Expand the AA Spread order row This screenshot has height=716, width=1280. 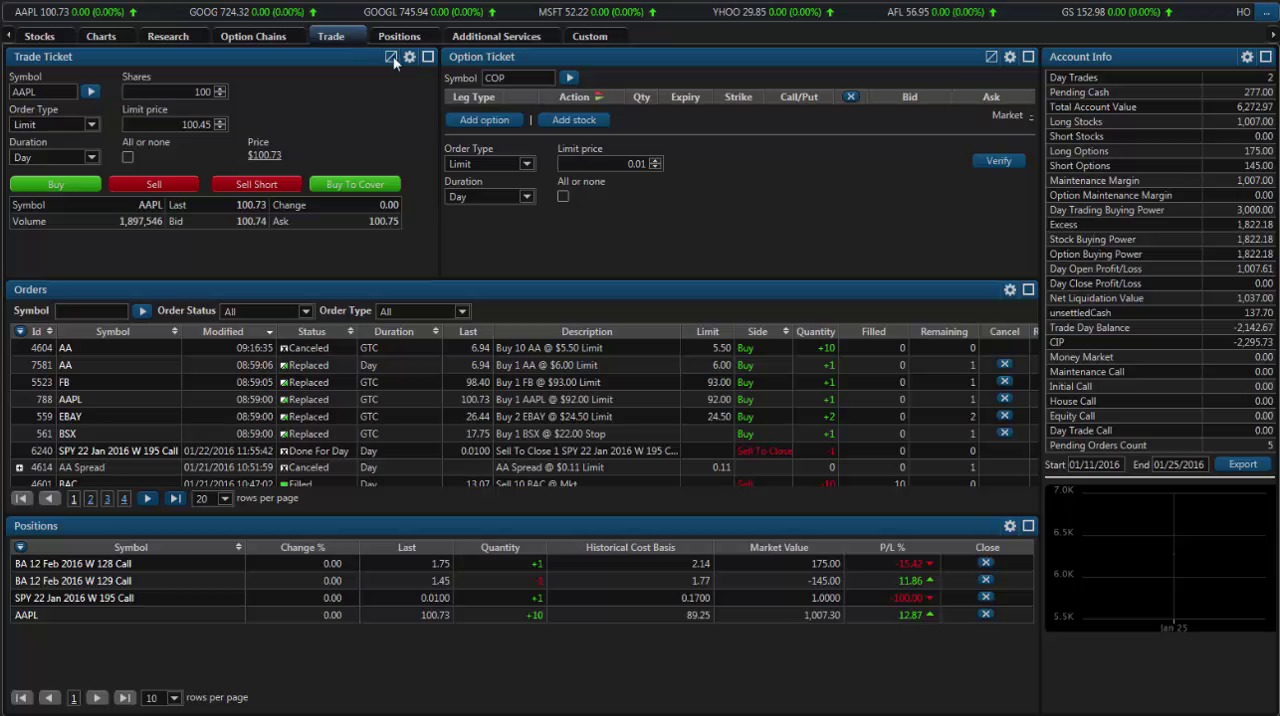tap(19, 468)
